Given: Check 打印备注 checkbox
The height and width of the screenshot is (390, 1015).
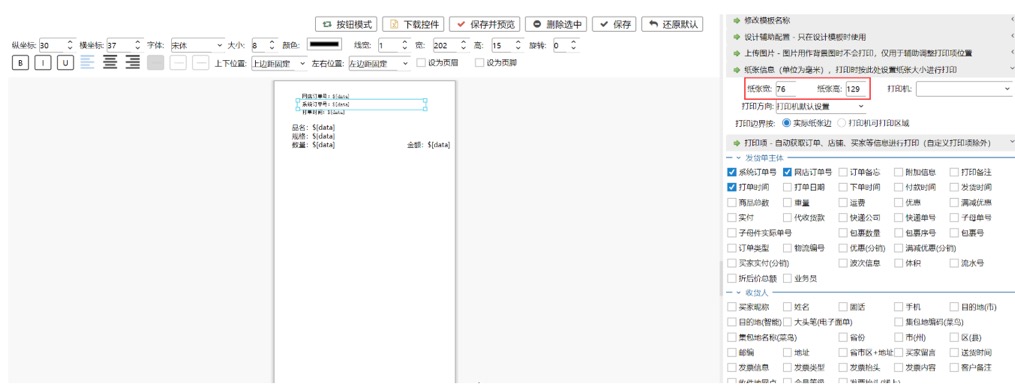Looking at the screenshot, I should tap(954, 172).
